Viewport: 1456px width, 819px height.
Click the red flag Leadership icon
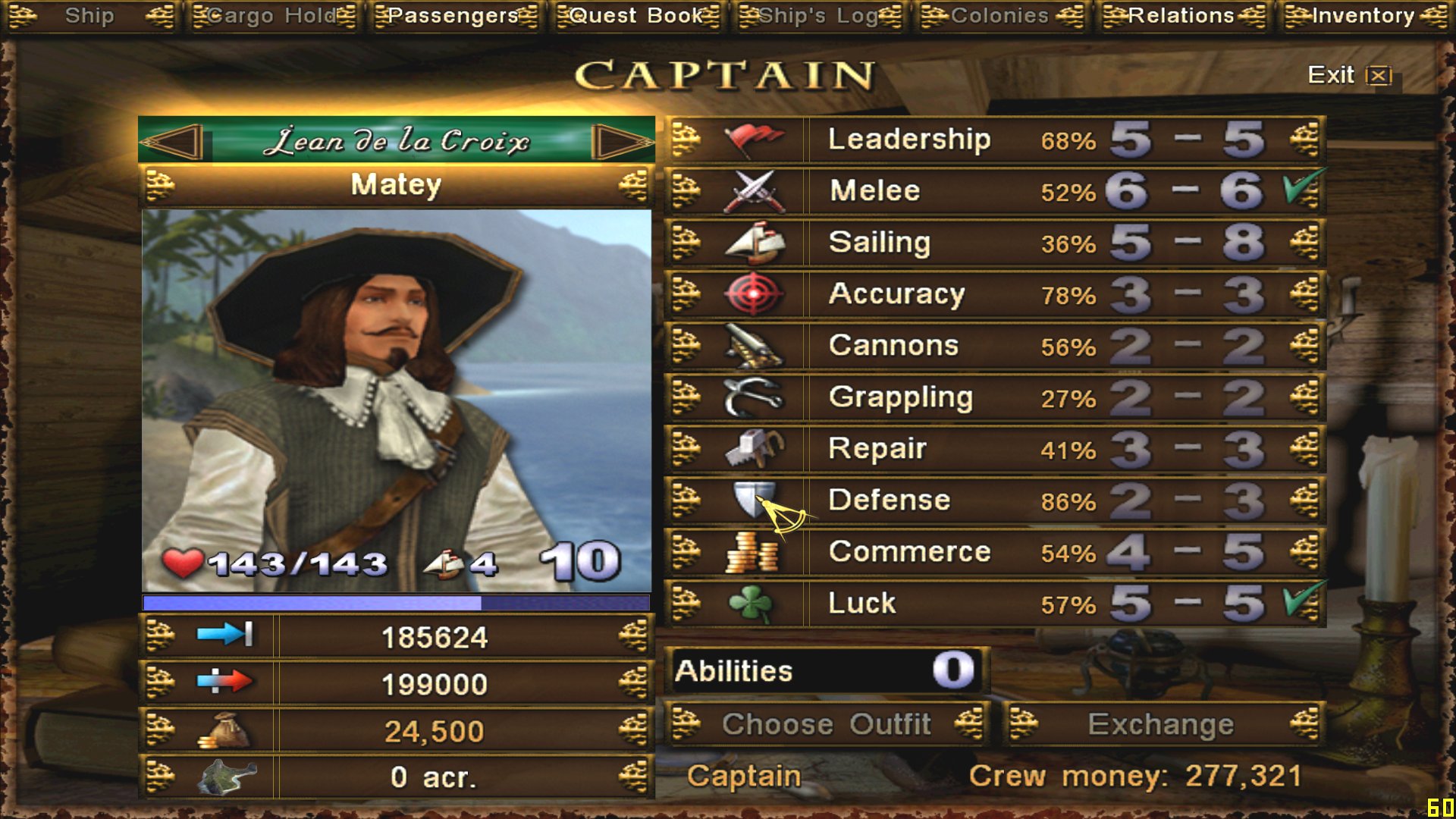(754, 140)
